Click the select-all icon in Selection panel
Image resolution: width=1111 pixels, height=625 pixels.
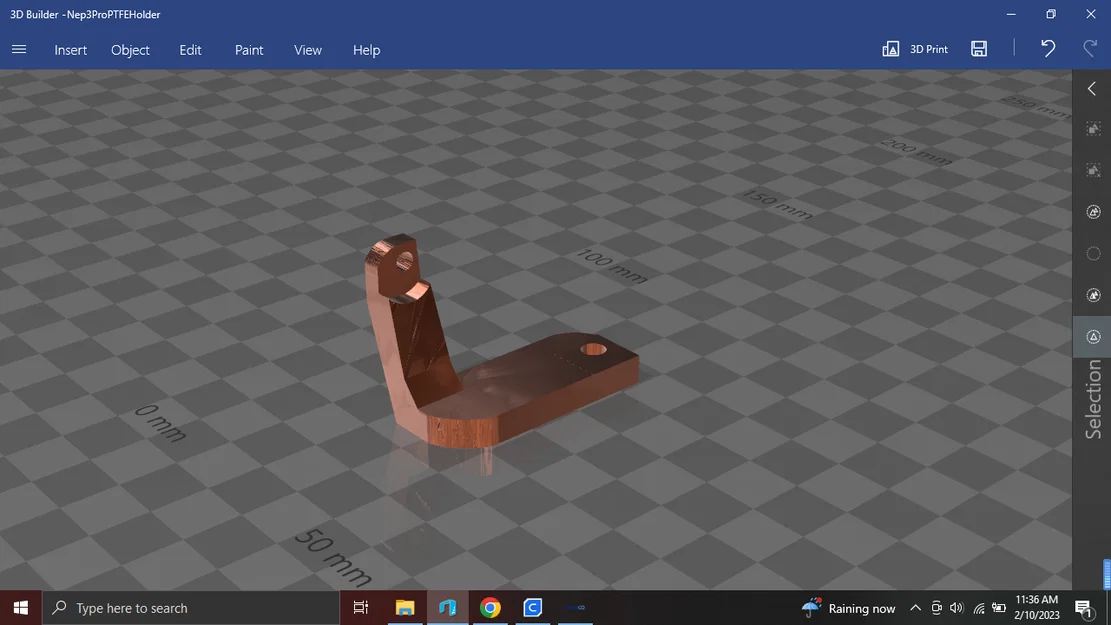click(1093, 129)
